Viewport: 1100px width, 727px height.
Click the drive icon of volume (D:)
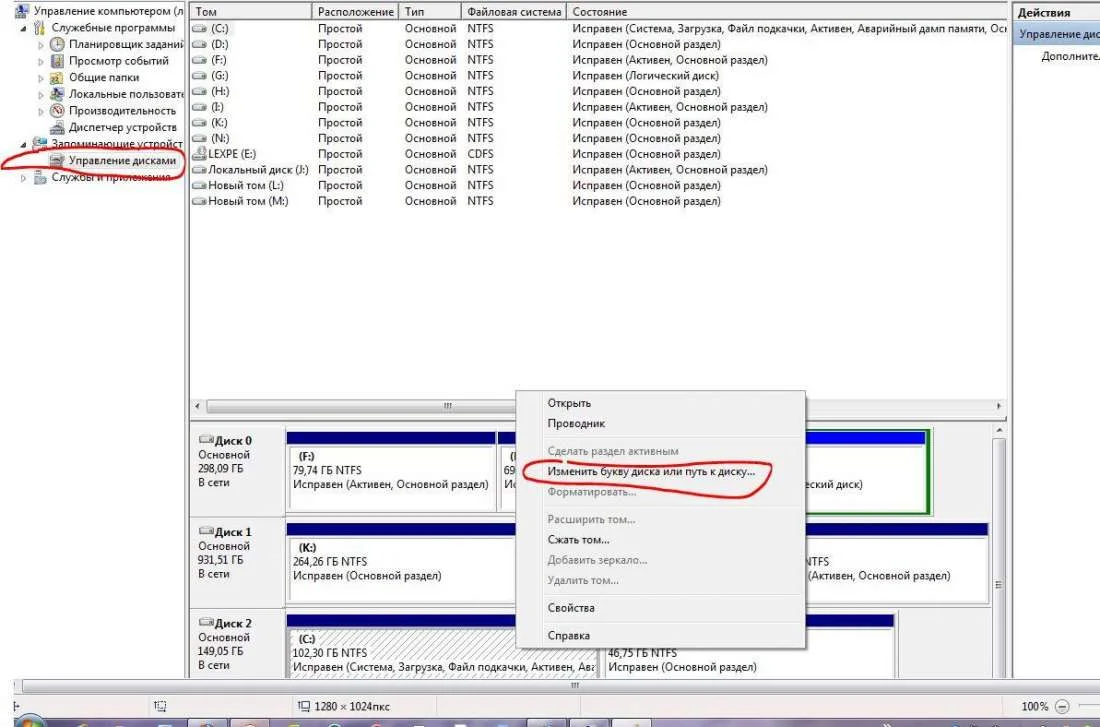[x=199, y=44]
